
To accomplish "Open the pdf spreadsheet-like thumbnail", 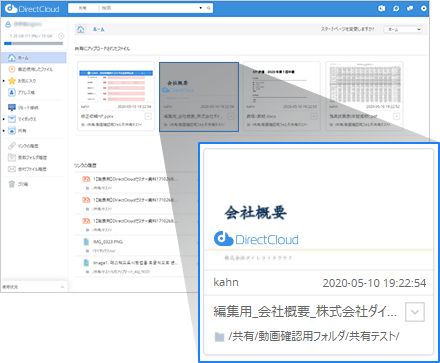I will coord(365,82).
